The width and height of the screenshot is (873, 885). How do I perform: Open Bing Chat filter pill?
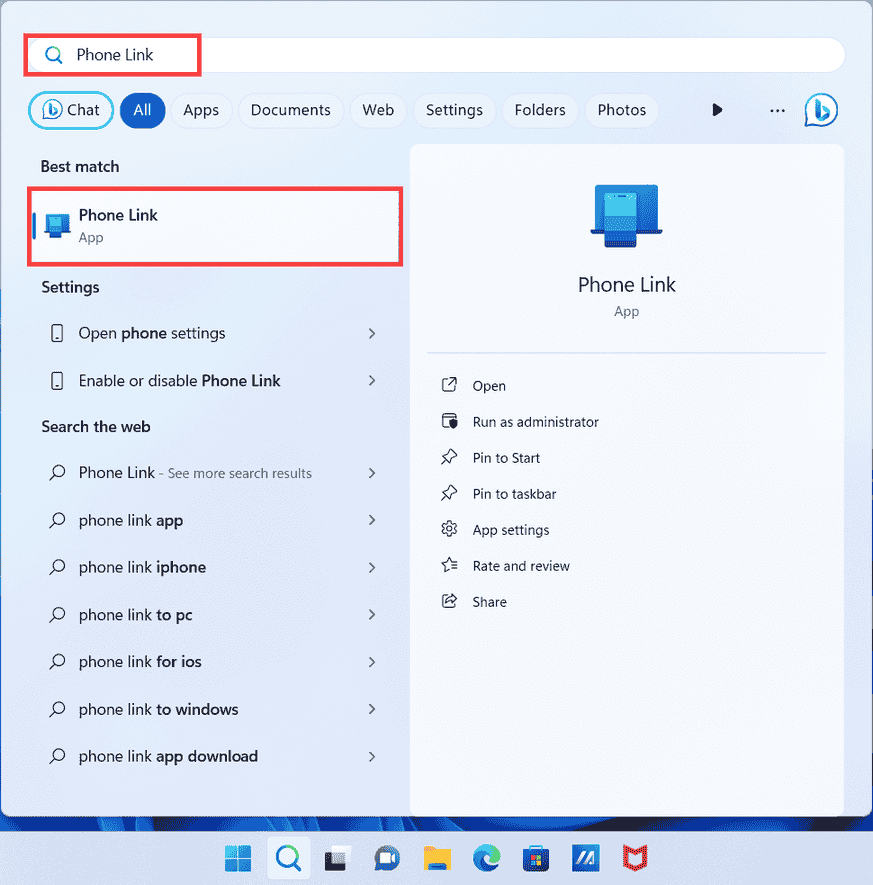71,110
